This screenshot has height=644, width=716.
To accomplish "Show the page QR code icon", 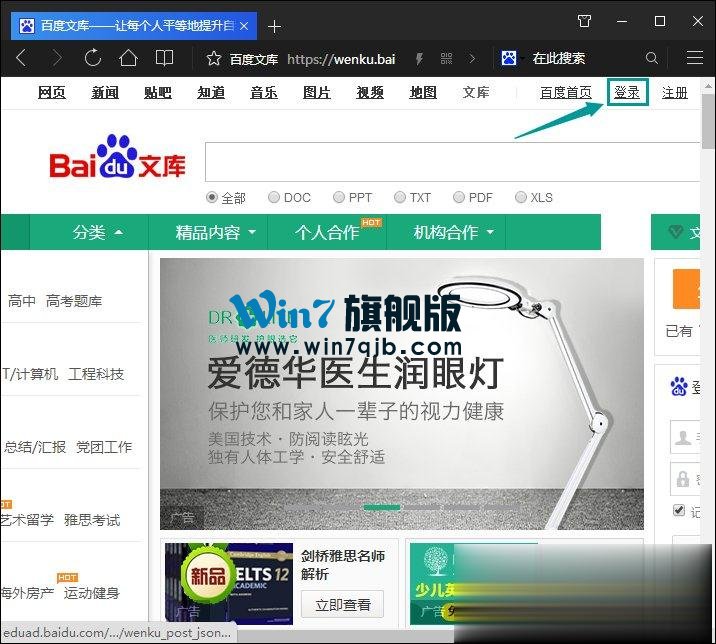I will [446, 58].
